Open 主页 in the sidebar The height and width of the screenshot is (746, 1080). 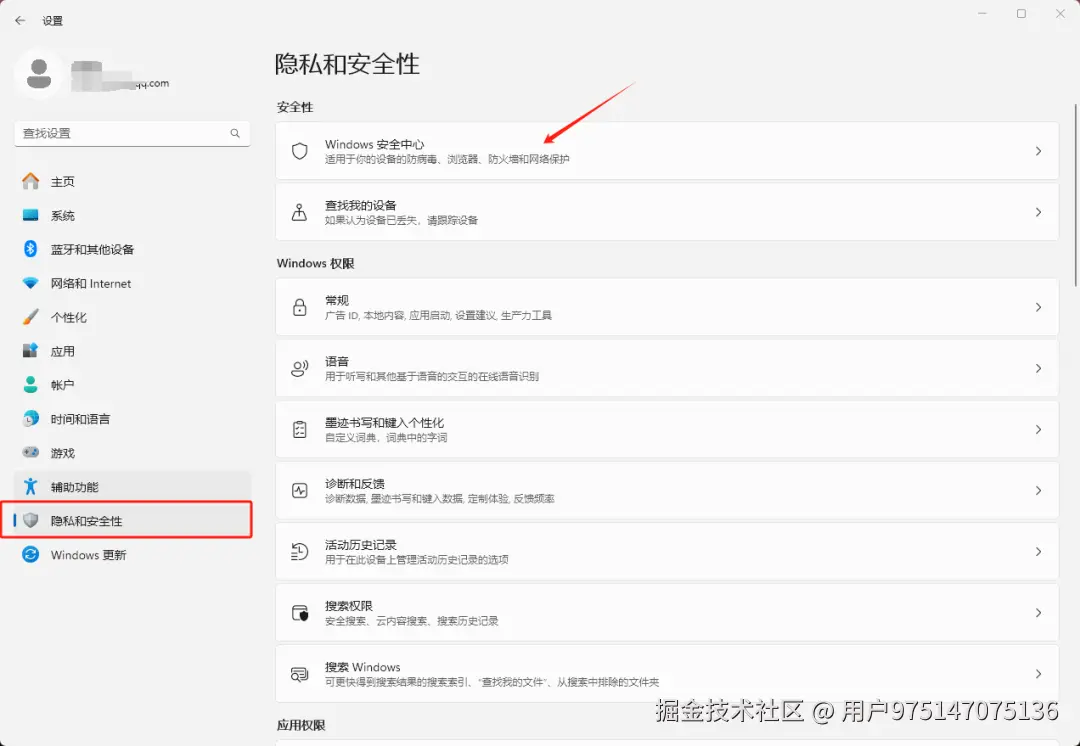[132, 181]
